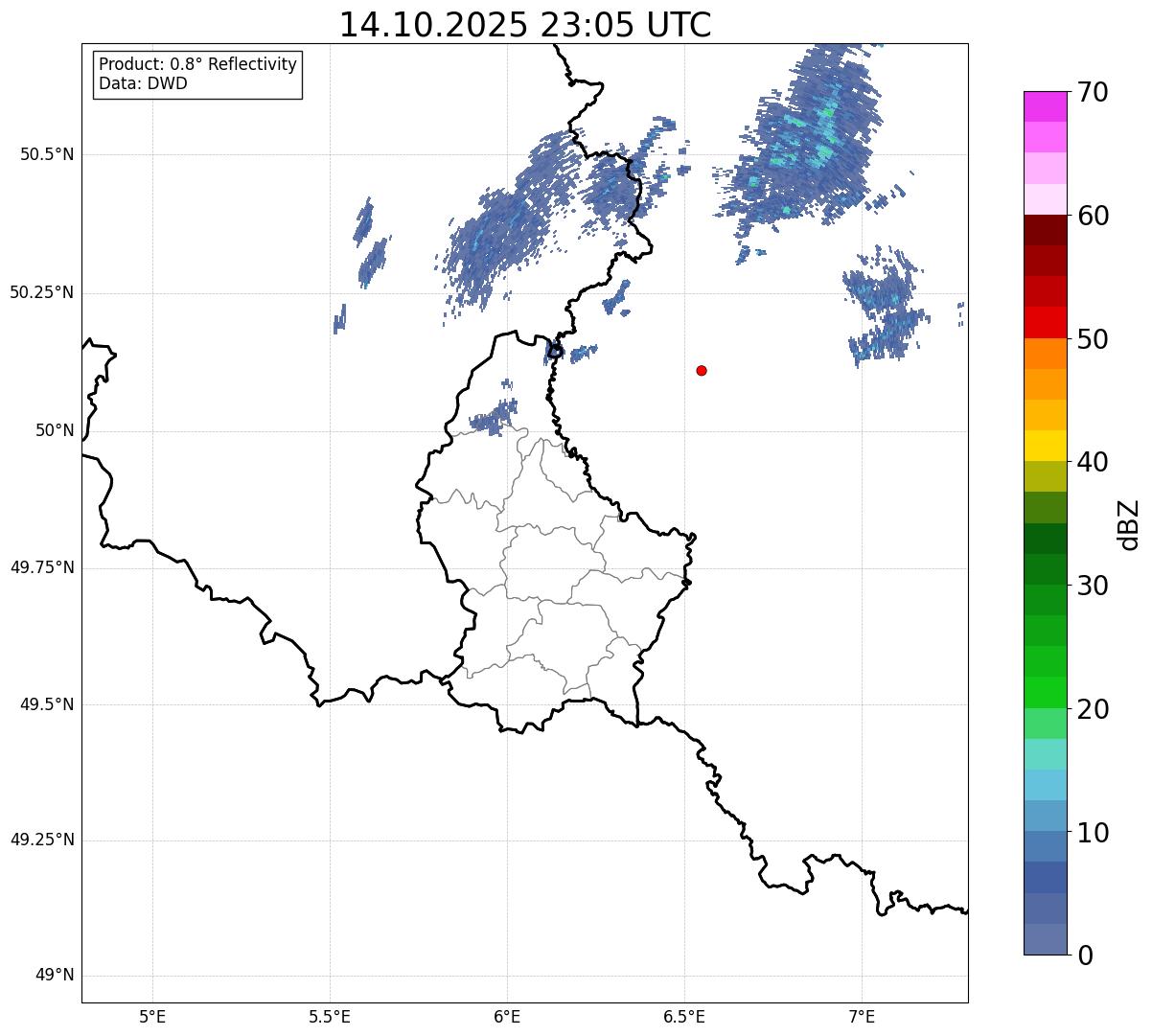Click the colorbar 70 tick label
This screenshot has height=1036, width=1152.
1092,92
